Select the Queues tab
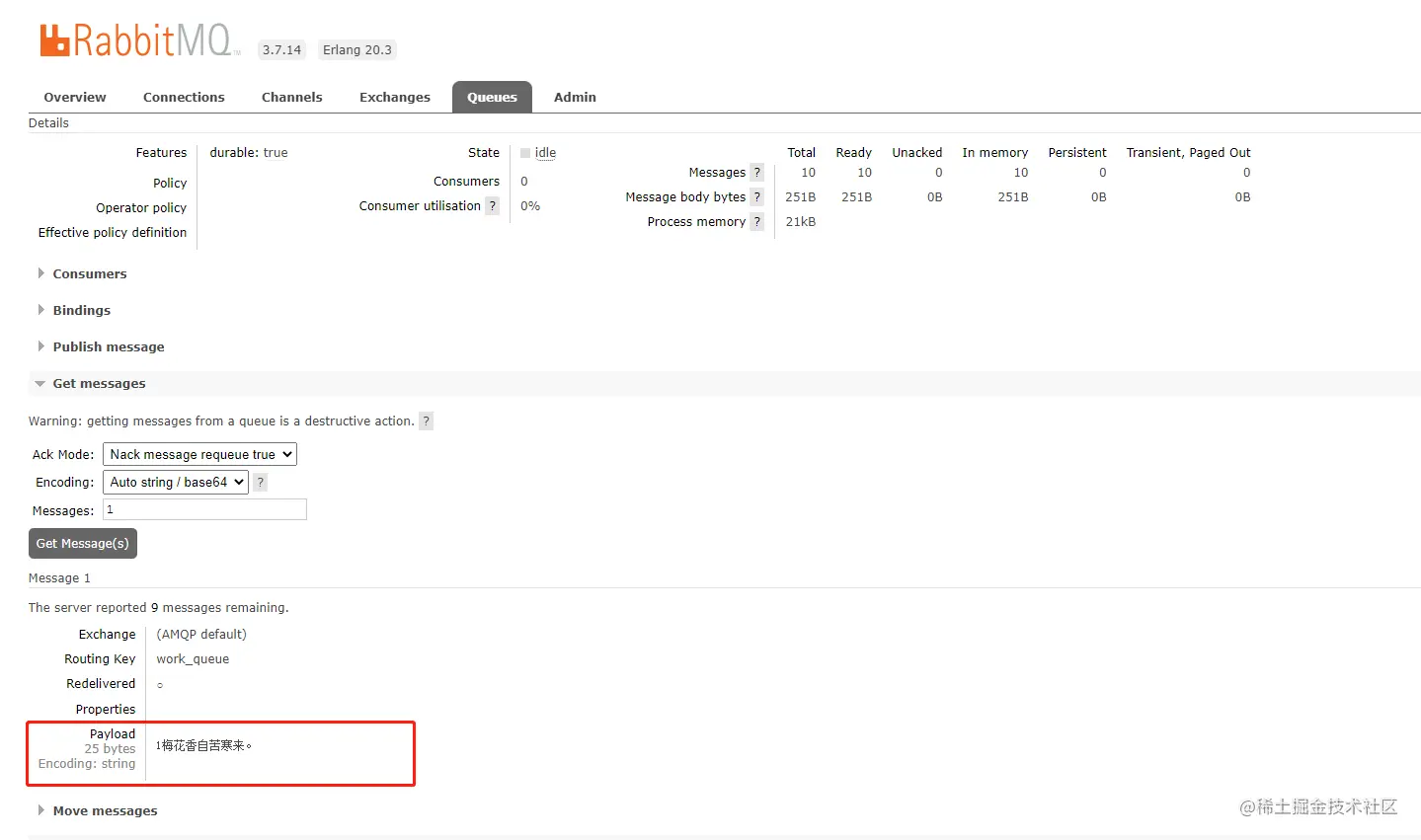The image size is (1421, 840). [492, 97]
